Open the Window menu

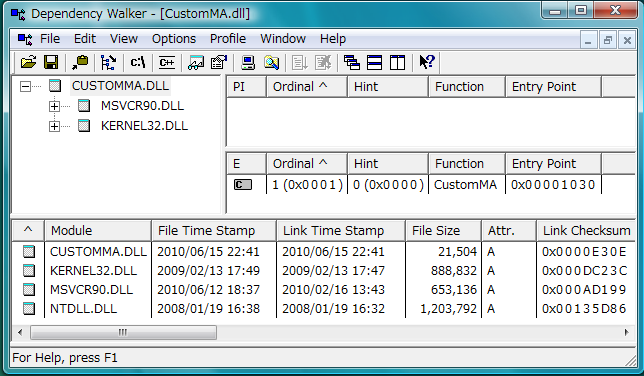[283, 39]
